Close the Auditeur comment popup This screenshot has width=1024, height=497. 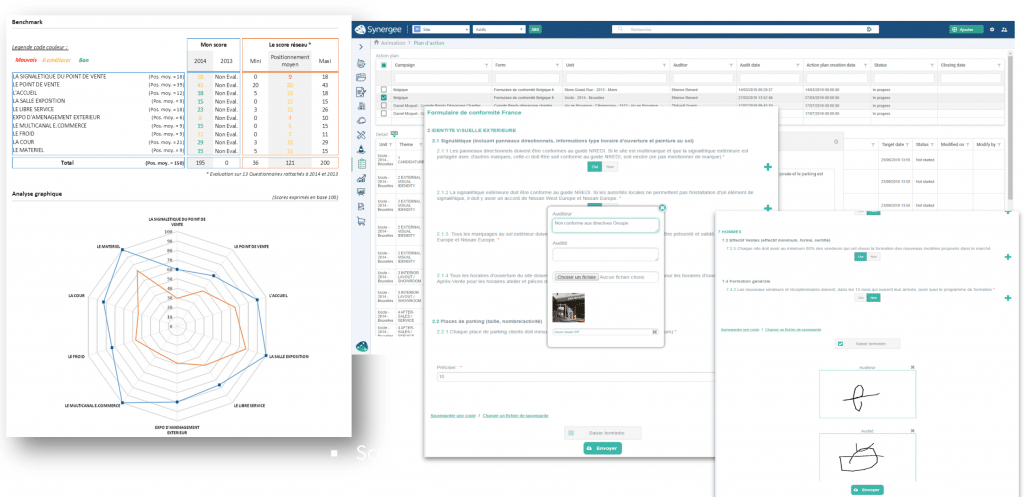(662, 208)
